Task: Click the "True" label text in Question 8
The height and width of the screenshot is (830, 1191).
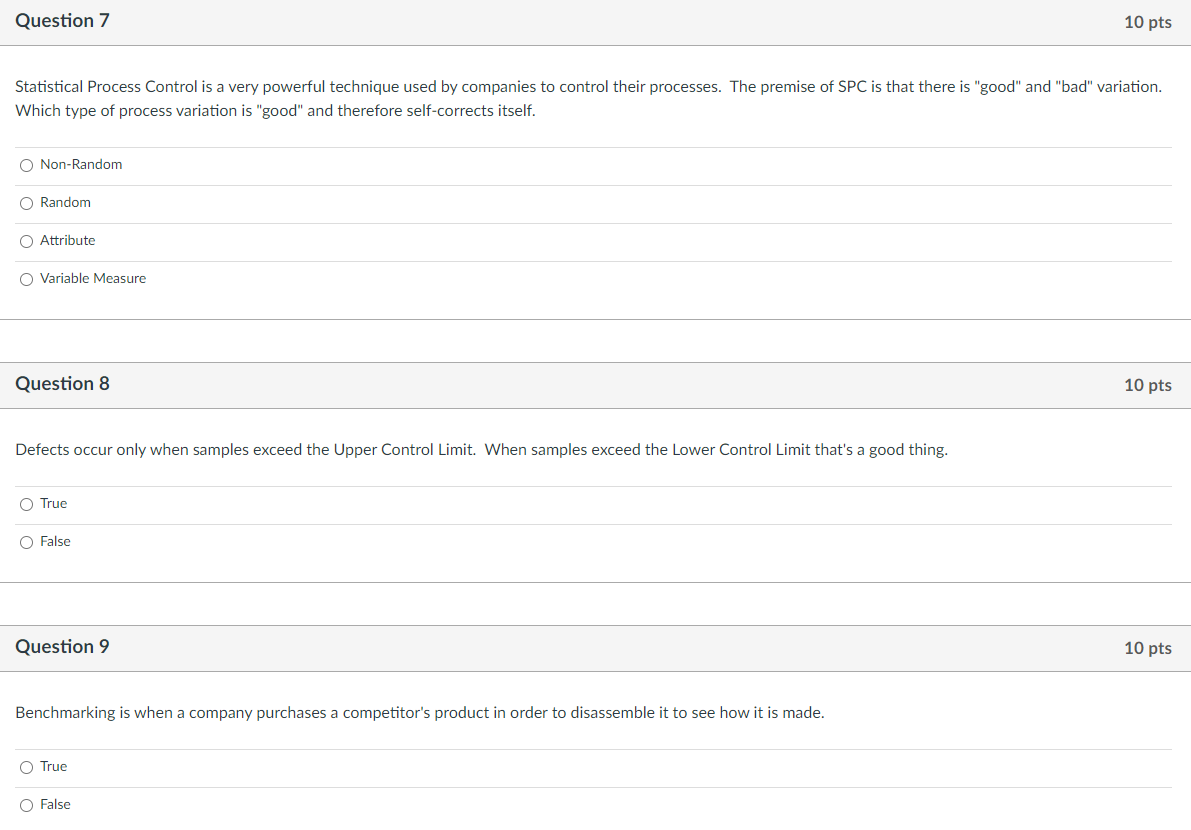Action: coord(52,503)
